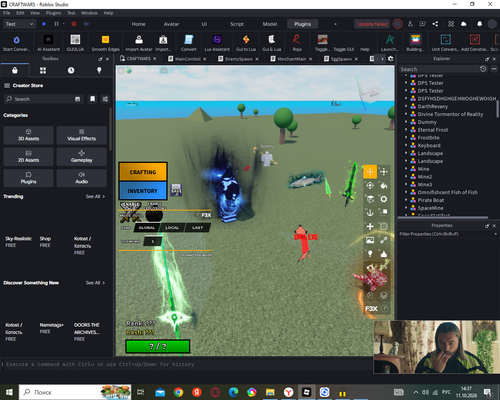500x400 pixels.
Task: Click See All next to Trending
Action: pyautogui.click(x=95, y=196)
